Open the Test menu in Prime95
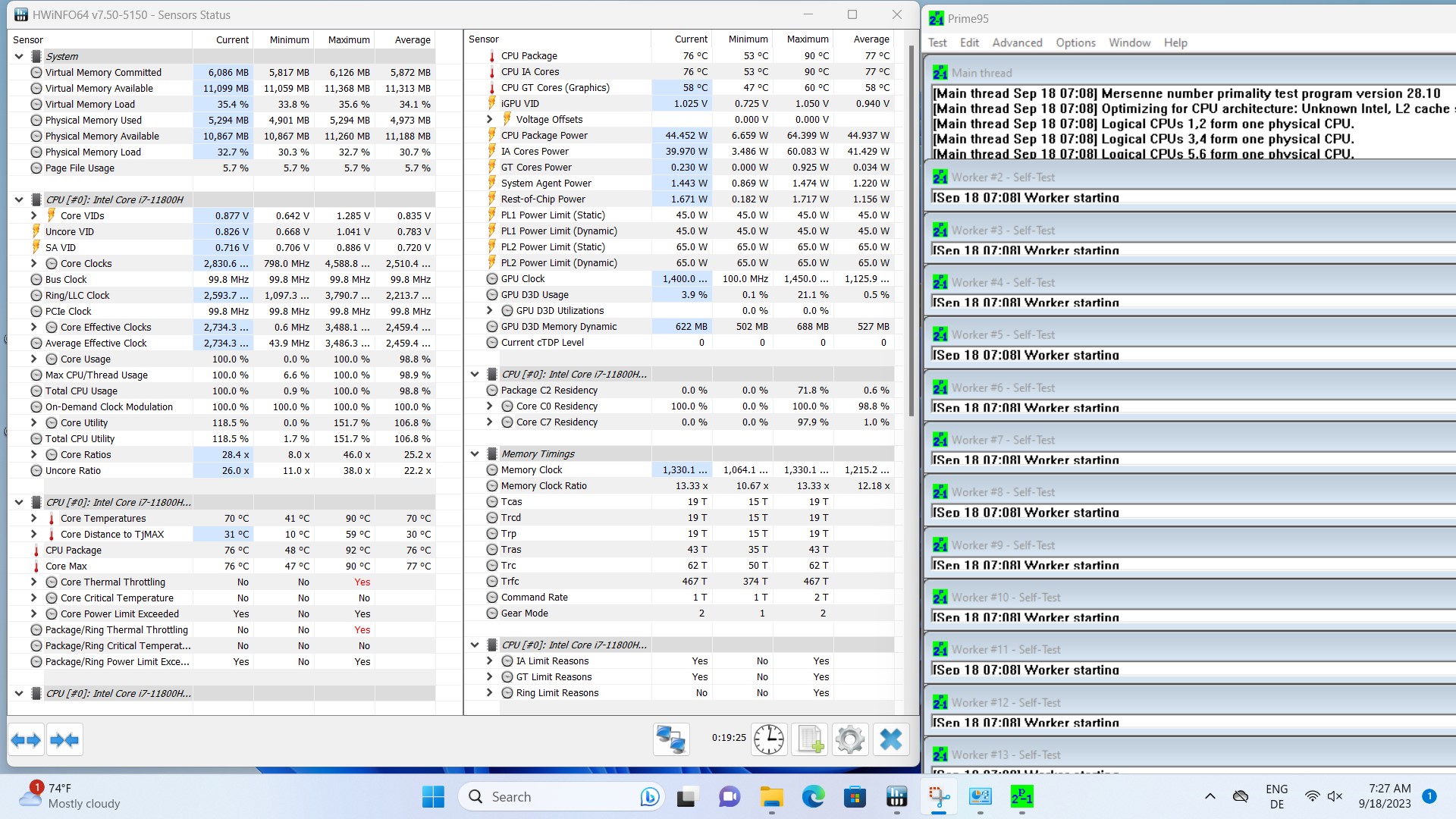This screenshot has width=1456, height=819. coord(937,42)
